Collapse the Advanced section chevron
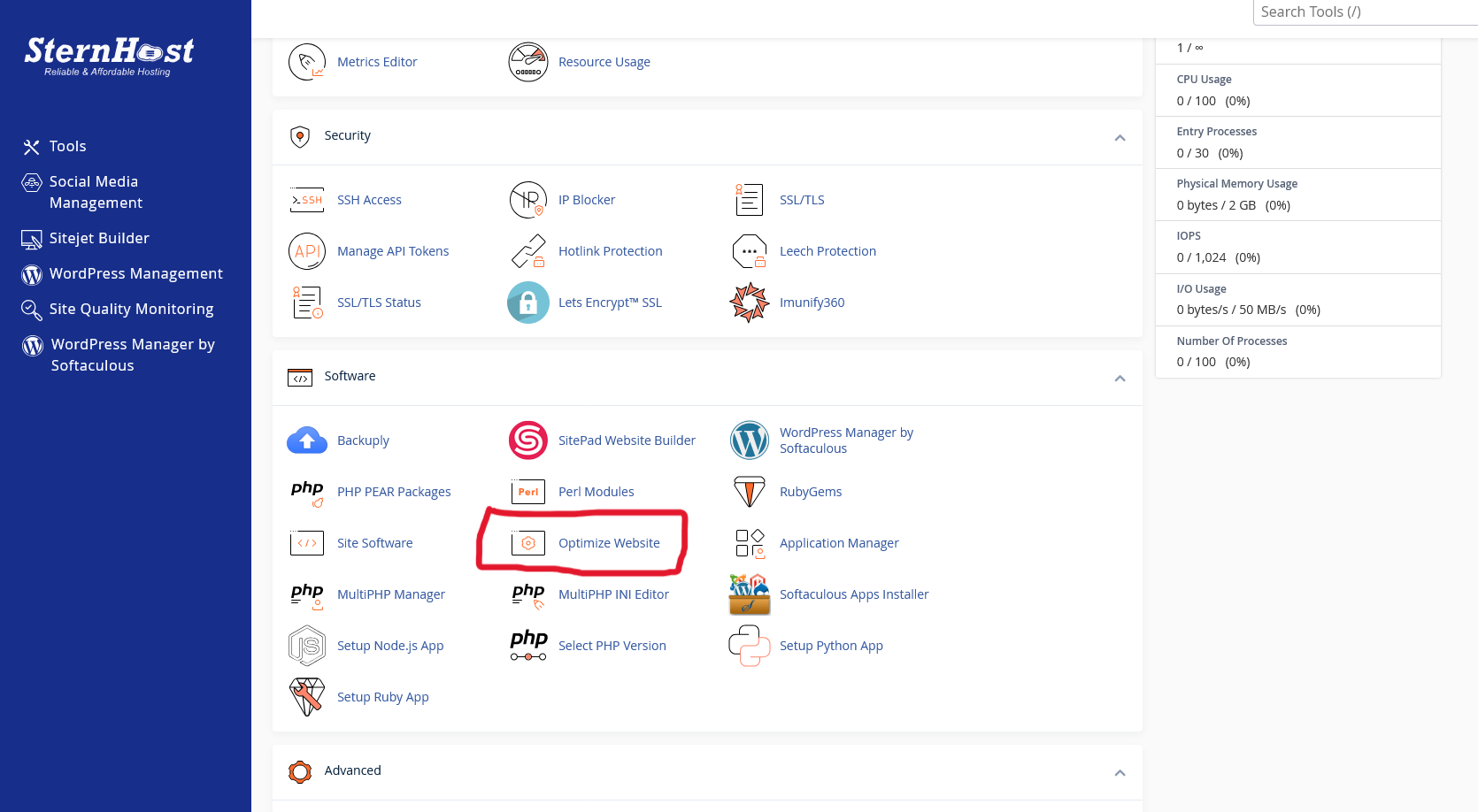Viewport: 1478px width, 812px height. [1120, 773]
